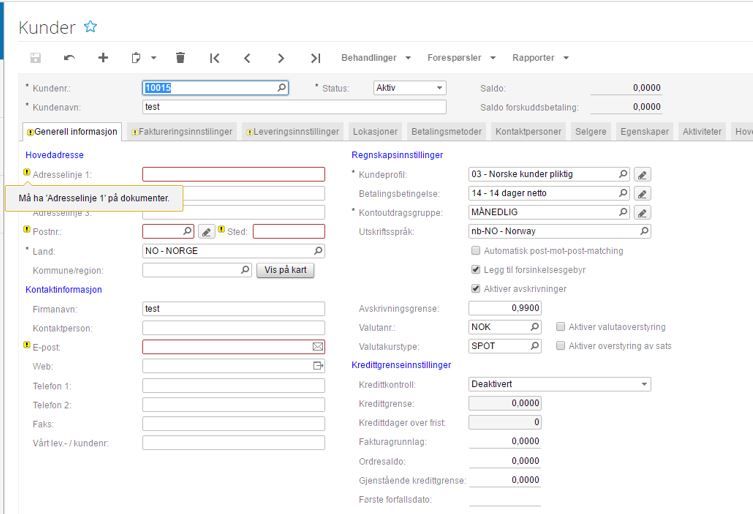The width and height of the screenshot is (753, 514).
Task: Click the Vis på kart button
Action: point(285,270)
